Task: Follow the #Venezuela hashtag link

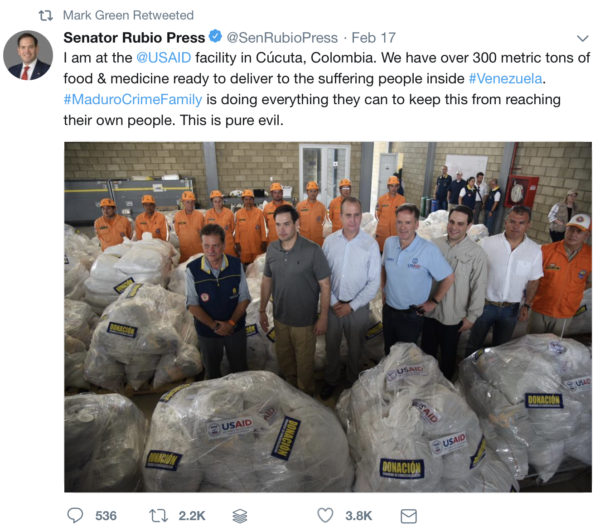Action: pyautogui.click(x=505, y=78)
